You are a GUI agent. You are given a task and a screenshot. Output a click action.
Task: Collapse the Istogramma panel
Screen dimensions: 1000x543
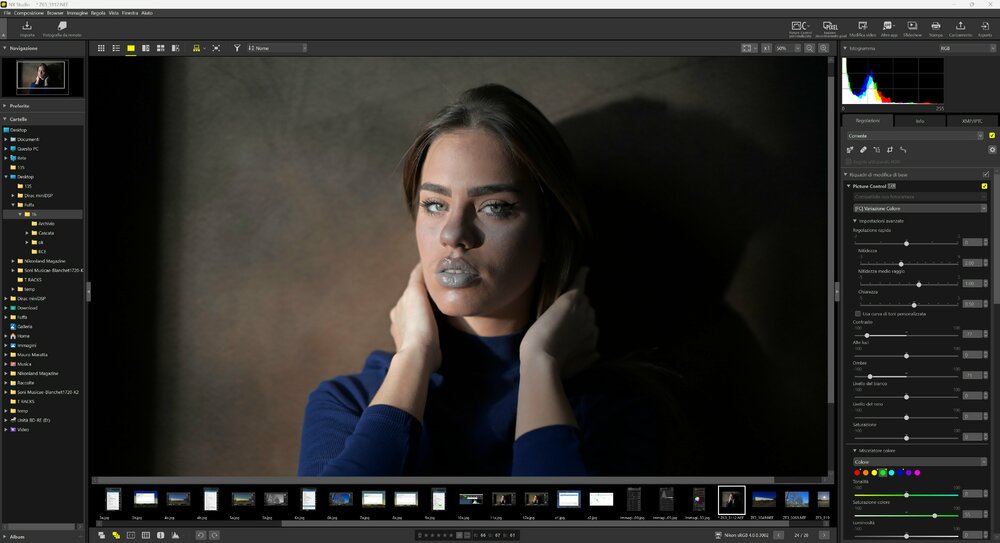pos(846,48)
